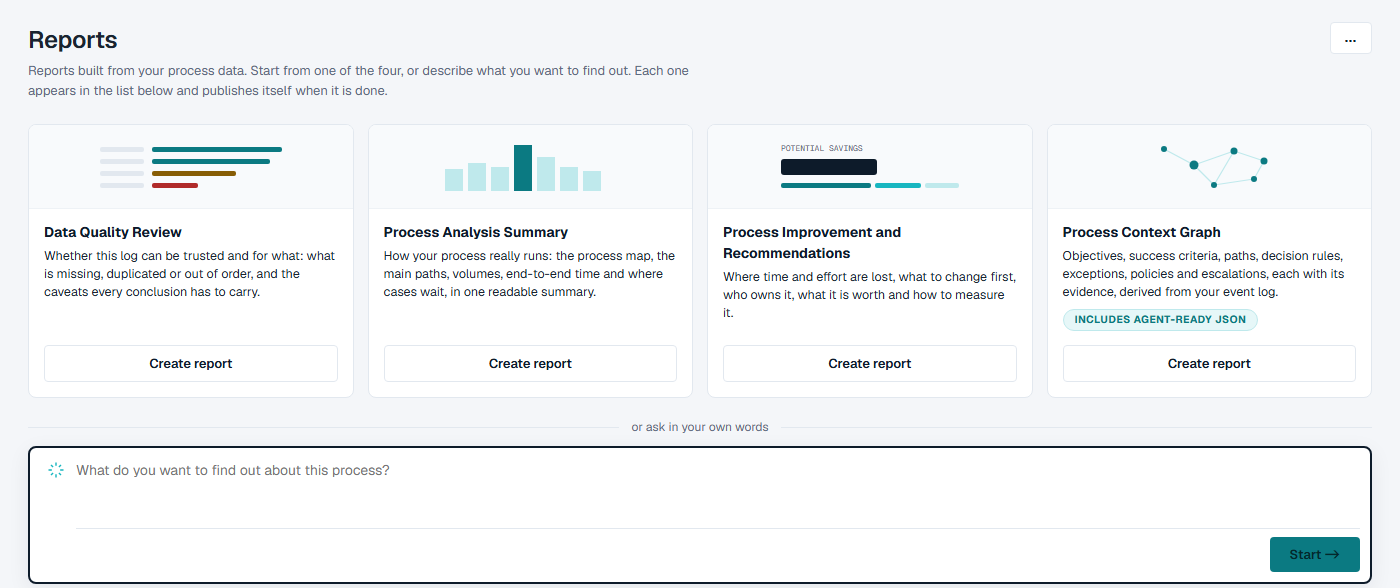
Task: Click the Reports page heading
Action: pos(73,40)
